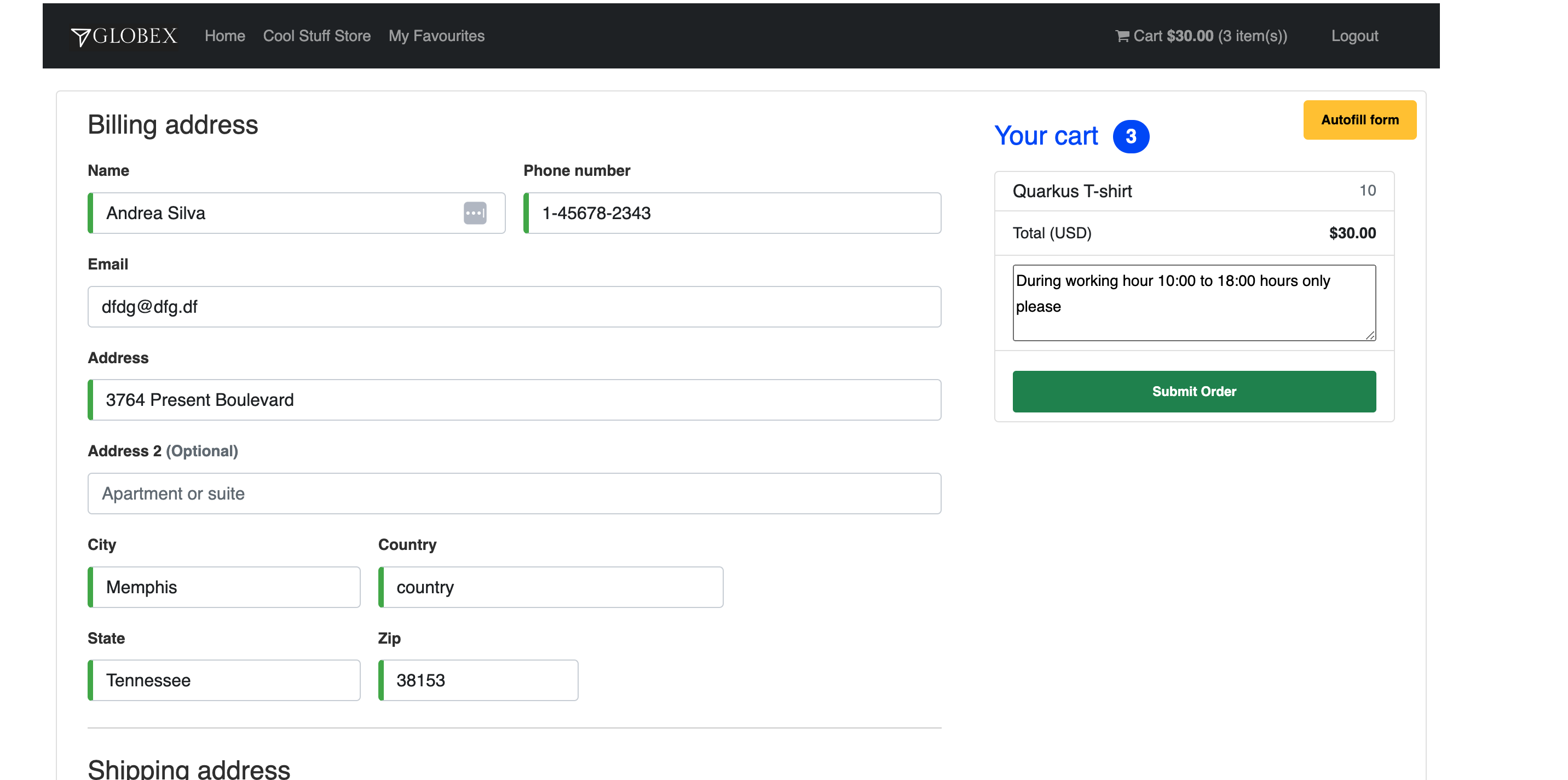Select the Cool Stuff Store menu
1568x780 pixels.
[x=317, y=36]
